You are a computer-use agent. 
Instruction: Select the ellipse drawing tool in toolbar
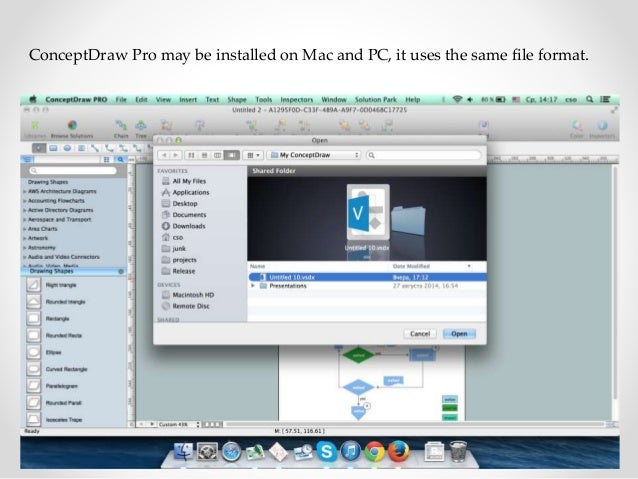tap(68, 148)
